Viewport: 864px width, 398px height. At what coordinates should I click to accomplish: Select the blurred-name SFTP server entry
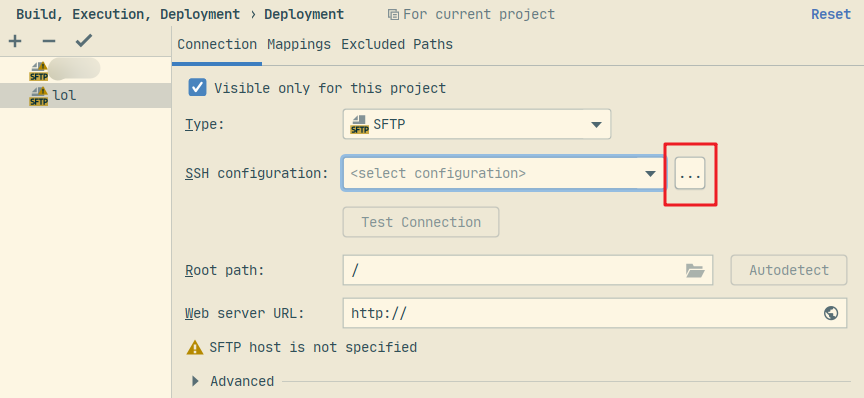tap(85, 70)
